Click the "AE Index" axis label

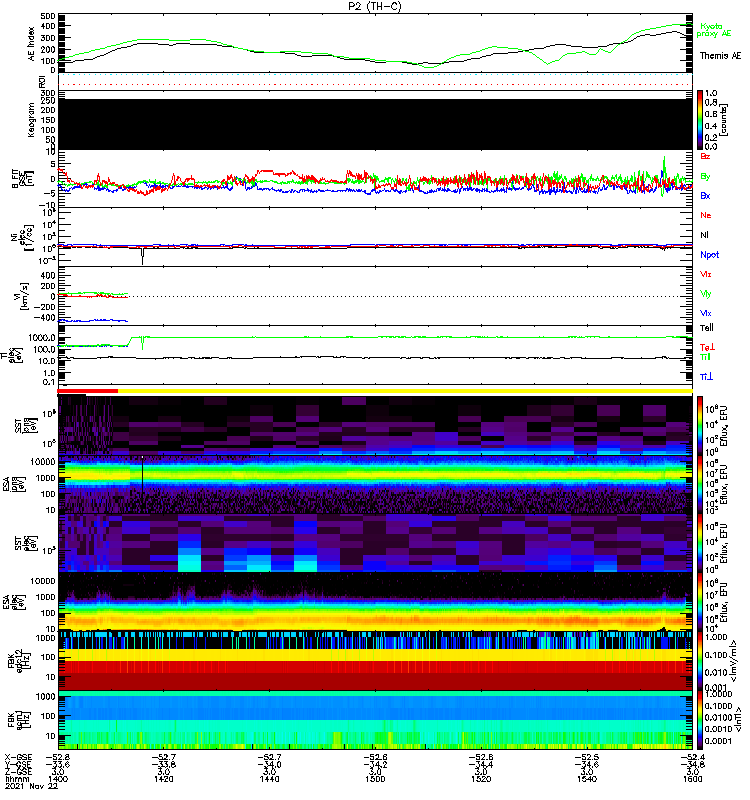(32, 44)
